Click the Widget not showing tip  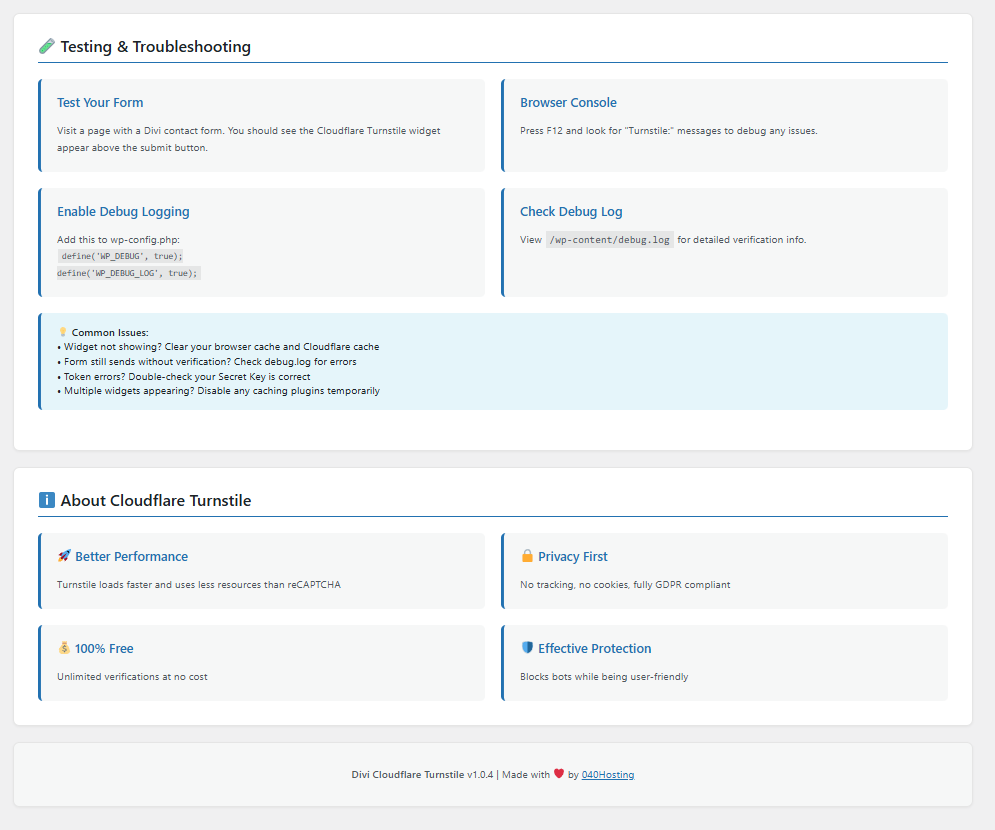click(x=218, y=347)
